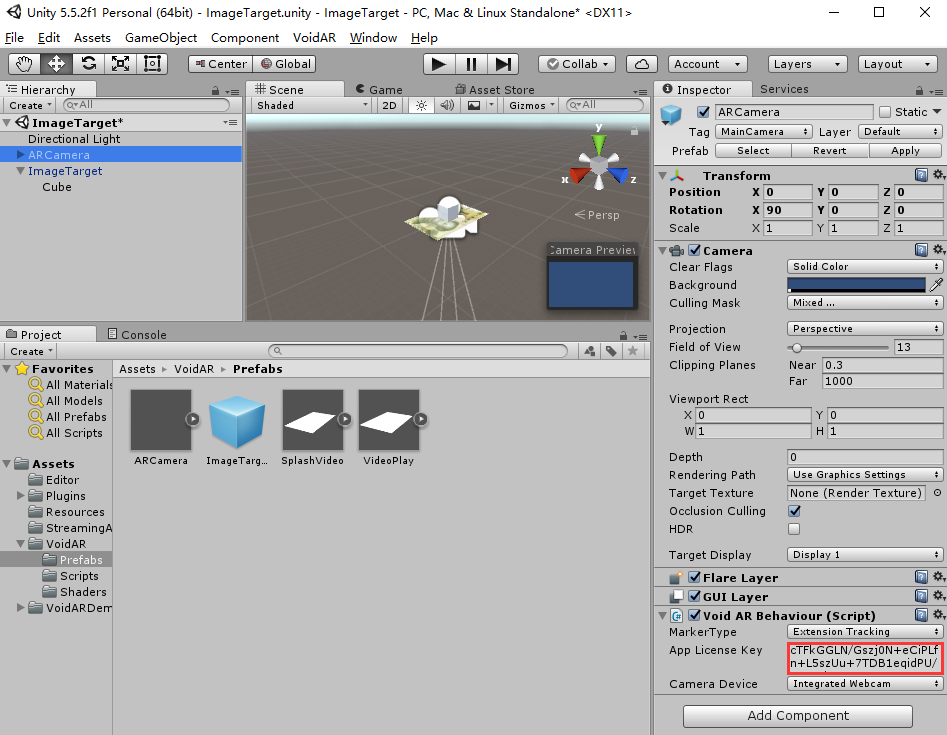
Task: Open Transform component help icon
Action: (921, 175)
